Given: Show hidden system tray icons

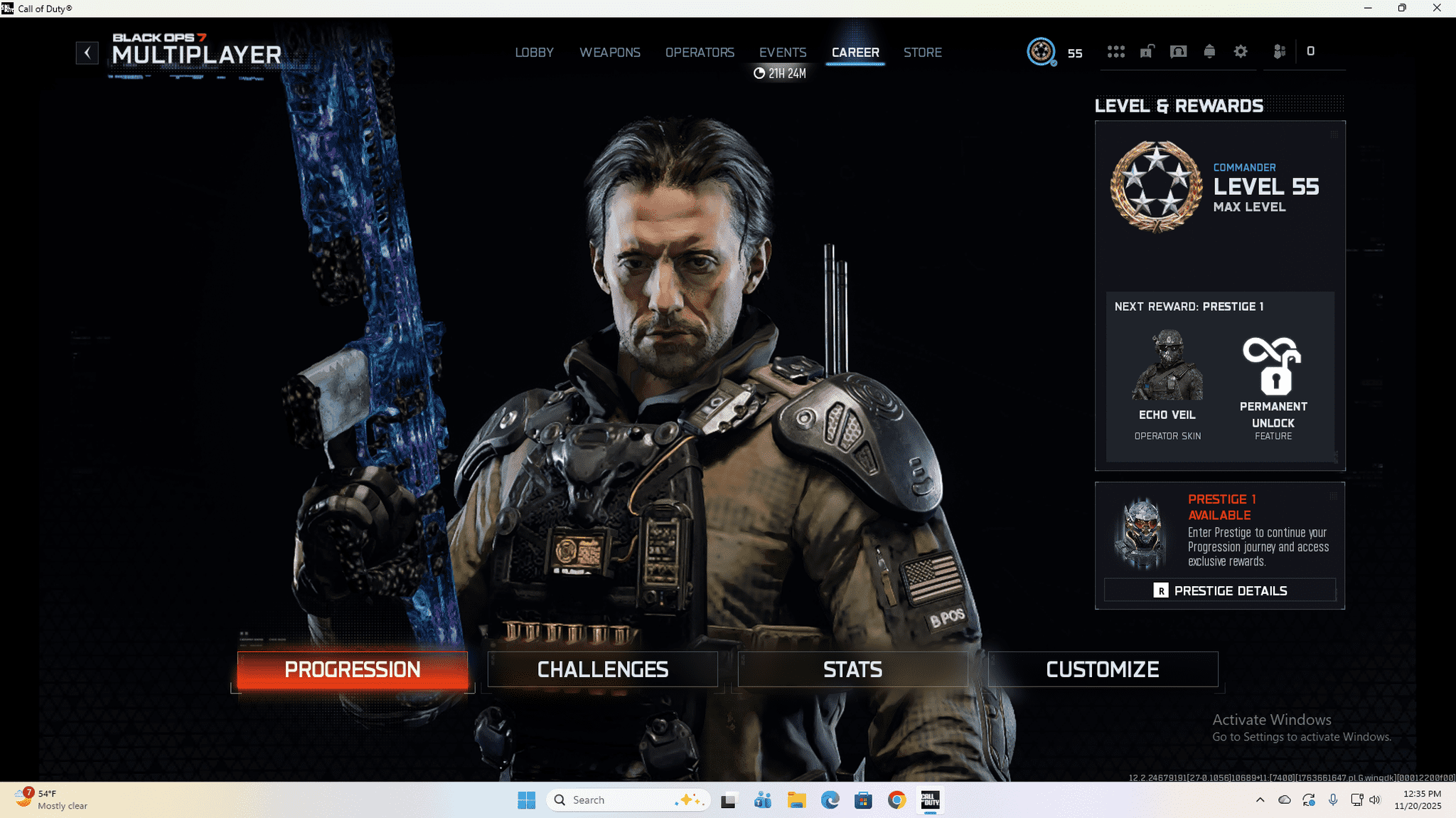Looking at the screenshot, I should 1260,800.
